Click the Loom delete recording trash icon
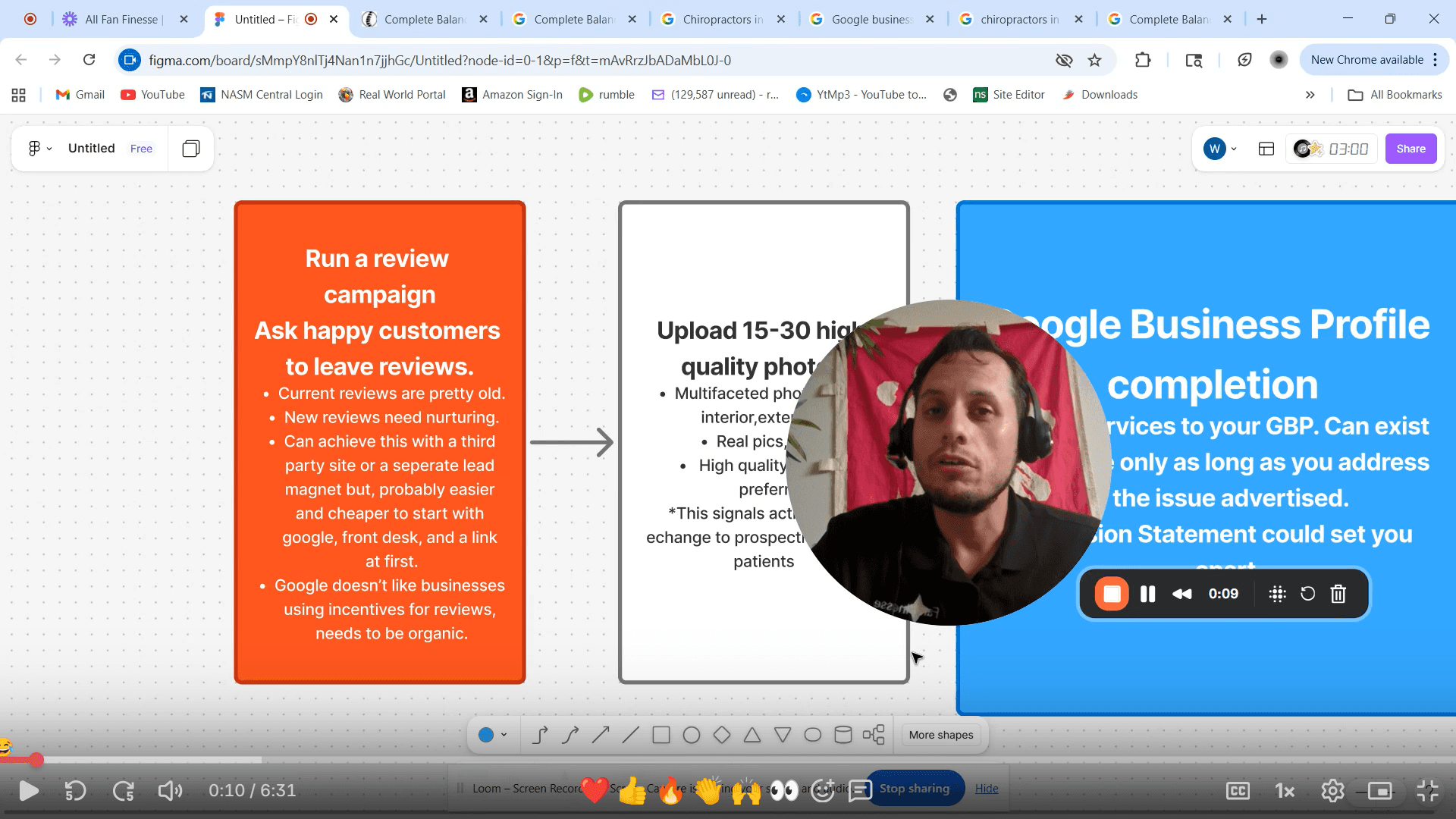Screen dimensions: 1456x819 [x=1338, y=594]
